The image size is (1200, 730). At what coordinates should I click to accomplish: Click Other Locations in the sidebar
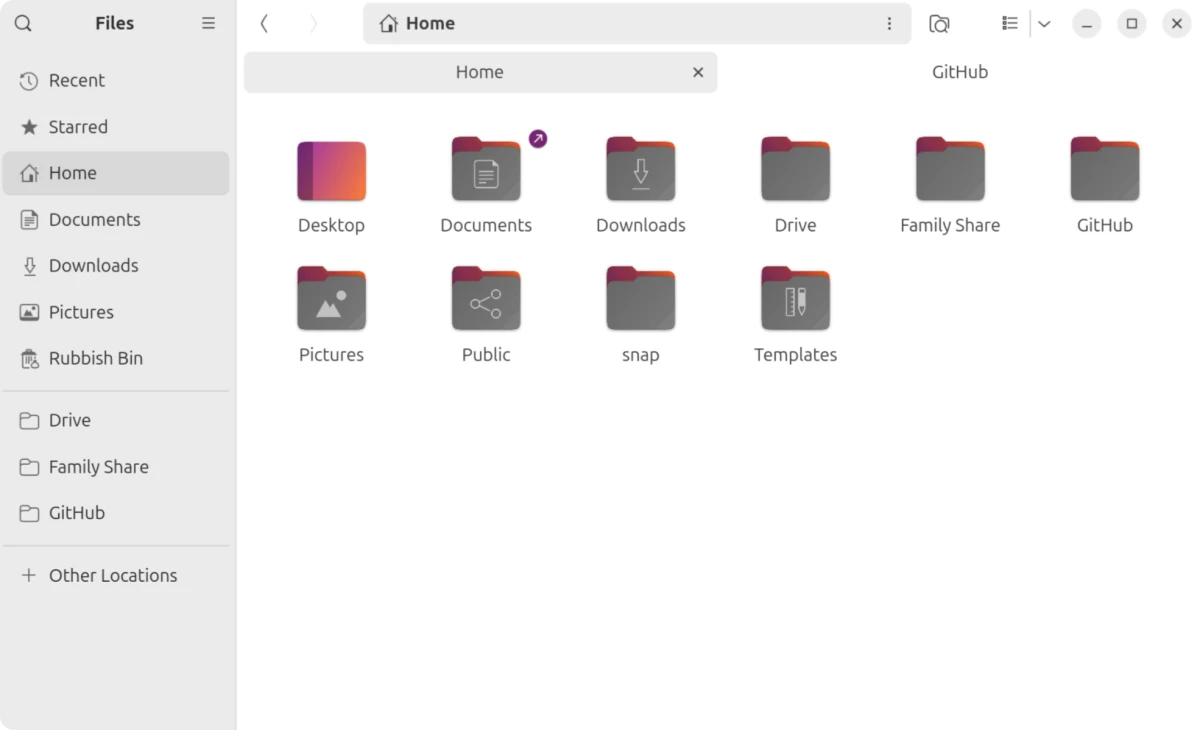click(112, 575)
